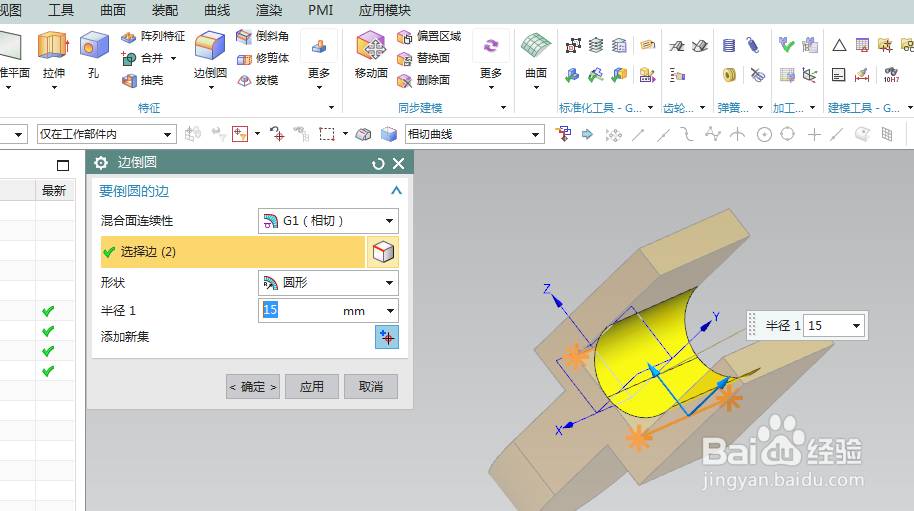Open the radius 1 unit dropdown arrow

(x=391, y=311)
